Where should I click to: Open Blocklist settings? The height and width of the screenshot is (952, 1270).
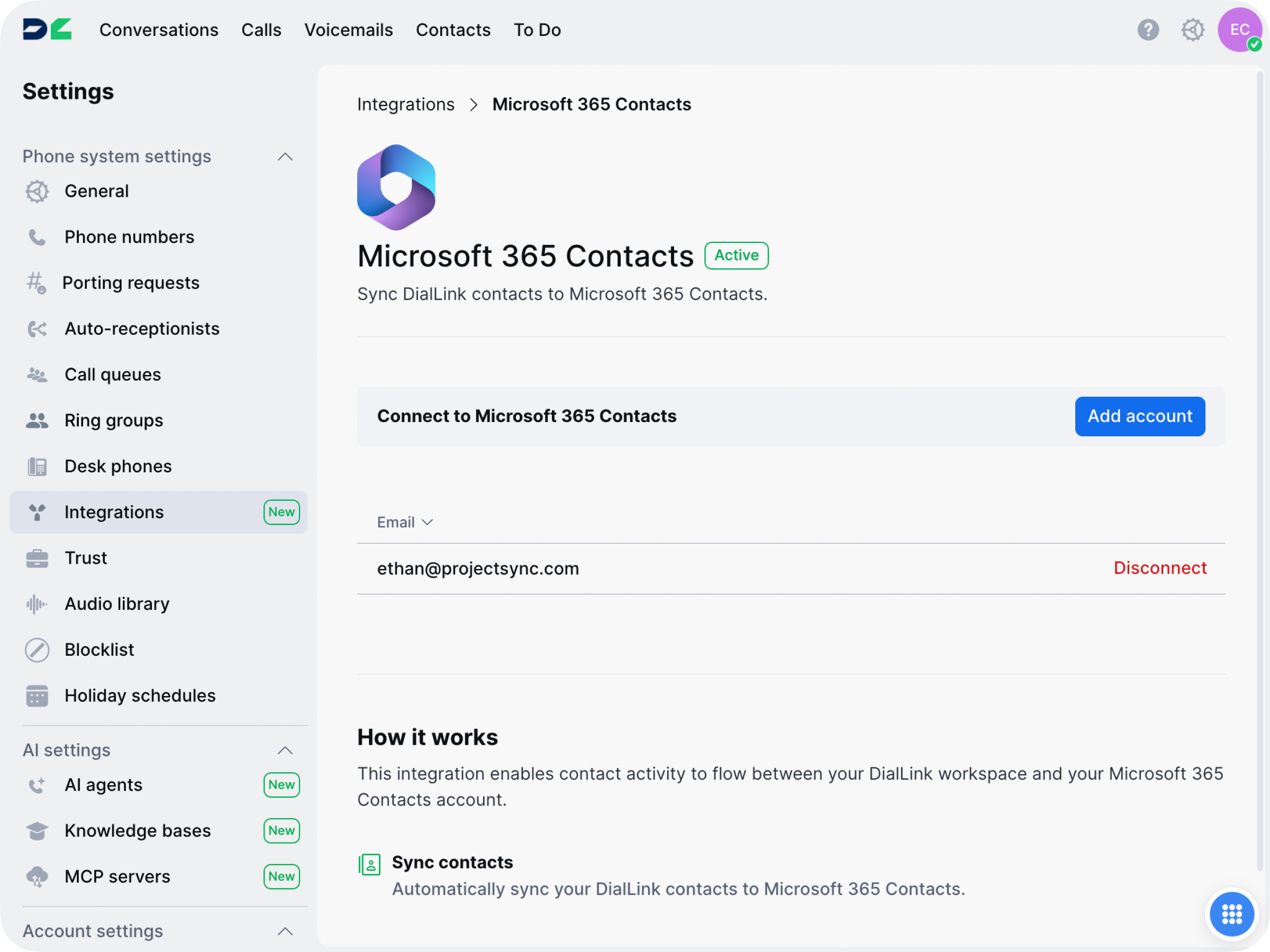tap(99, 649)
